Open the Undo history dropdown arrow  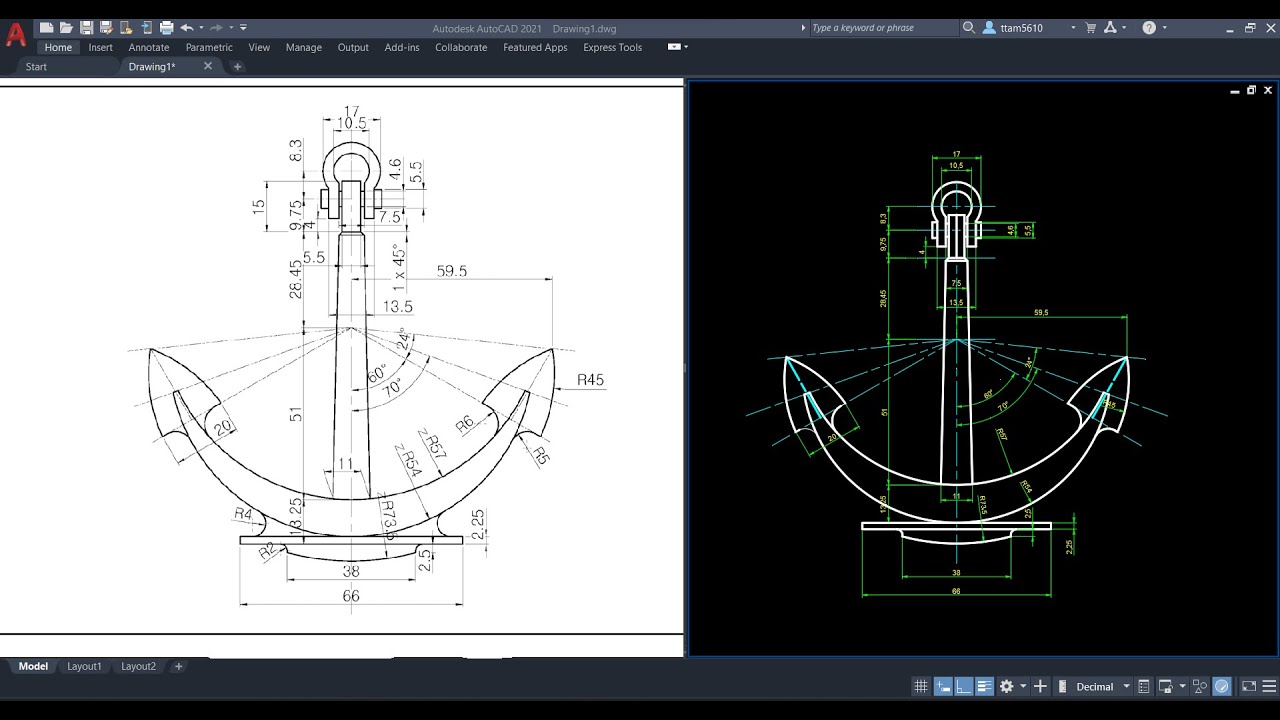pyautogui.click(x=201, y=28)
